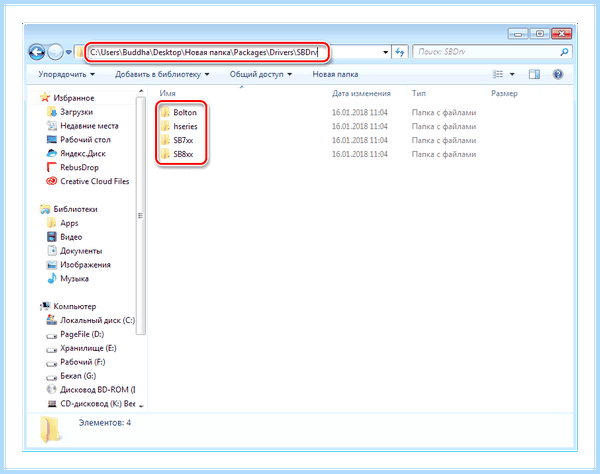Image resolution: width=600 pixels, height=474 pixels.
Task: Click the Музыка note icon
Action: coord(52,279)
